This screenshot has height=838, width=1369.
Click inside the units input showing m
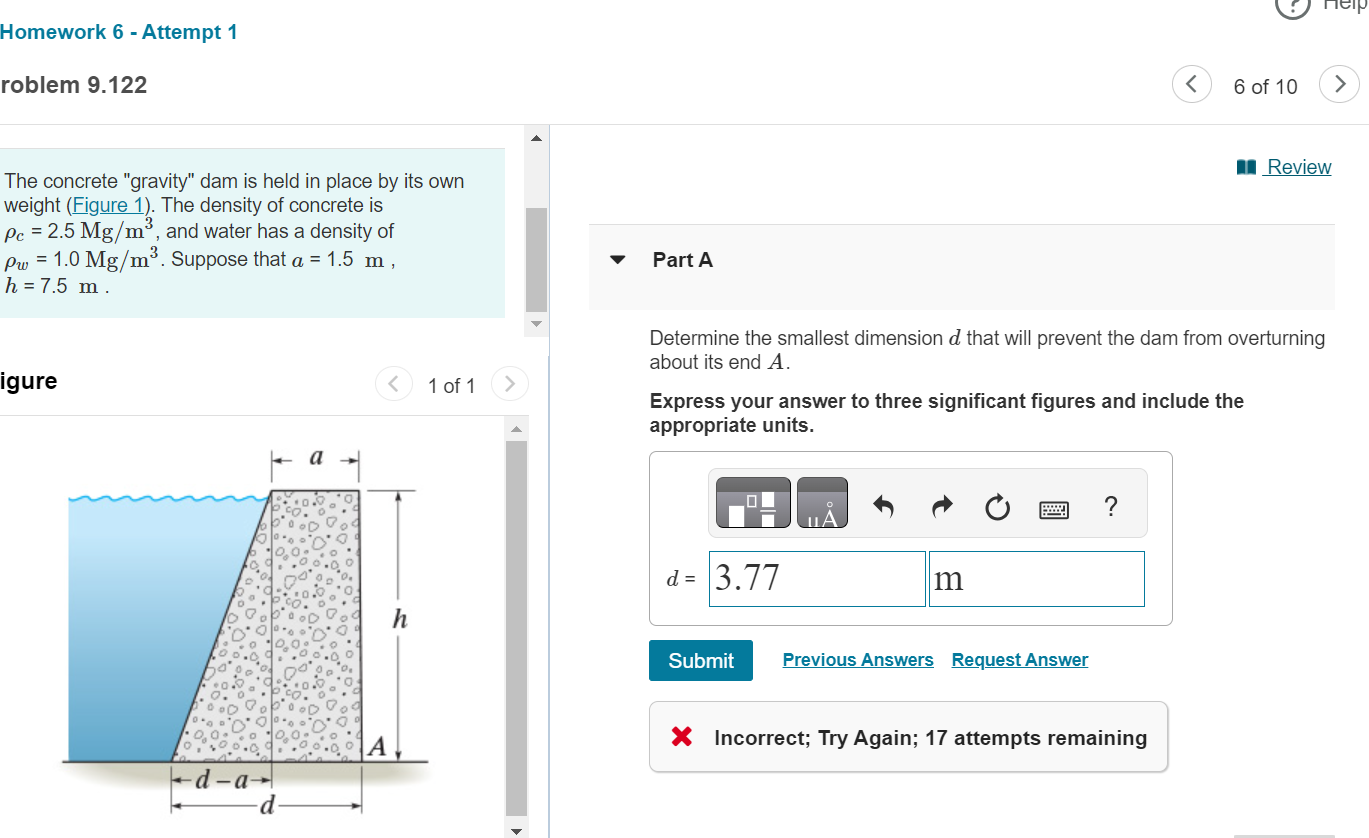click(x=1036, y=578)
